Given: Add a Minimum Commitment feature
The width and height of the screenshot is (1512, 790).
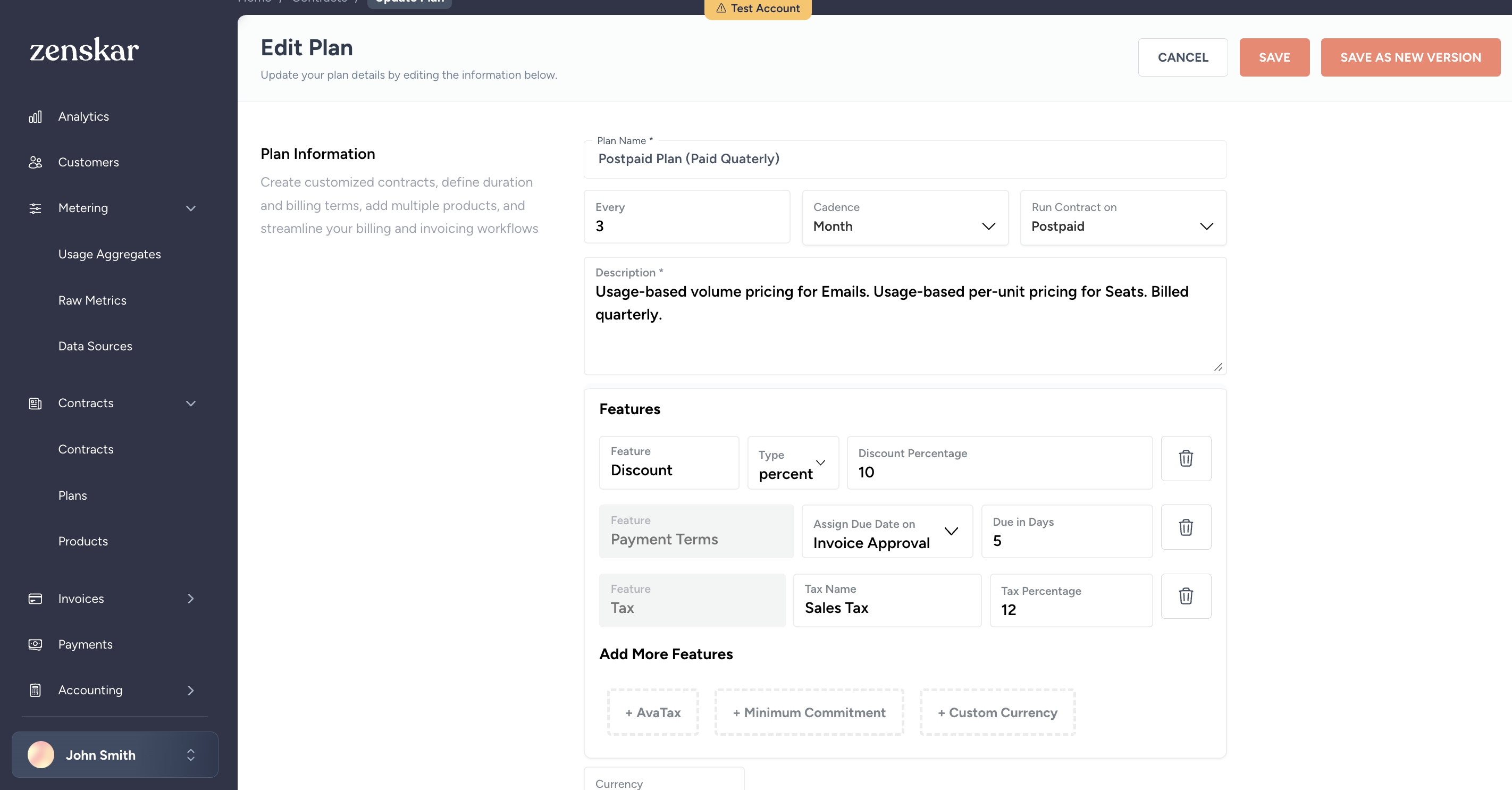Looking at the screenshot, I should pos(809,712).
